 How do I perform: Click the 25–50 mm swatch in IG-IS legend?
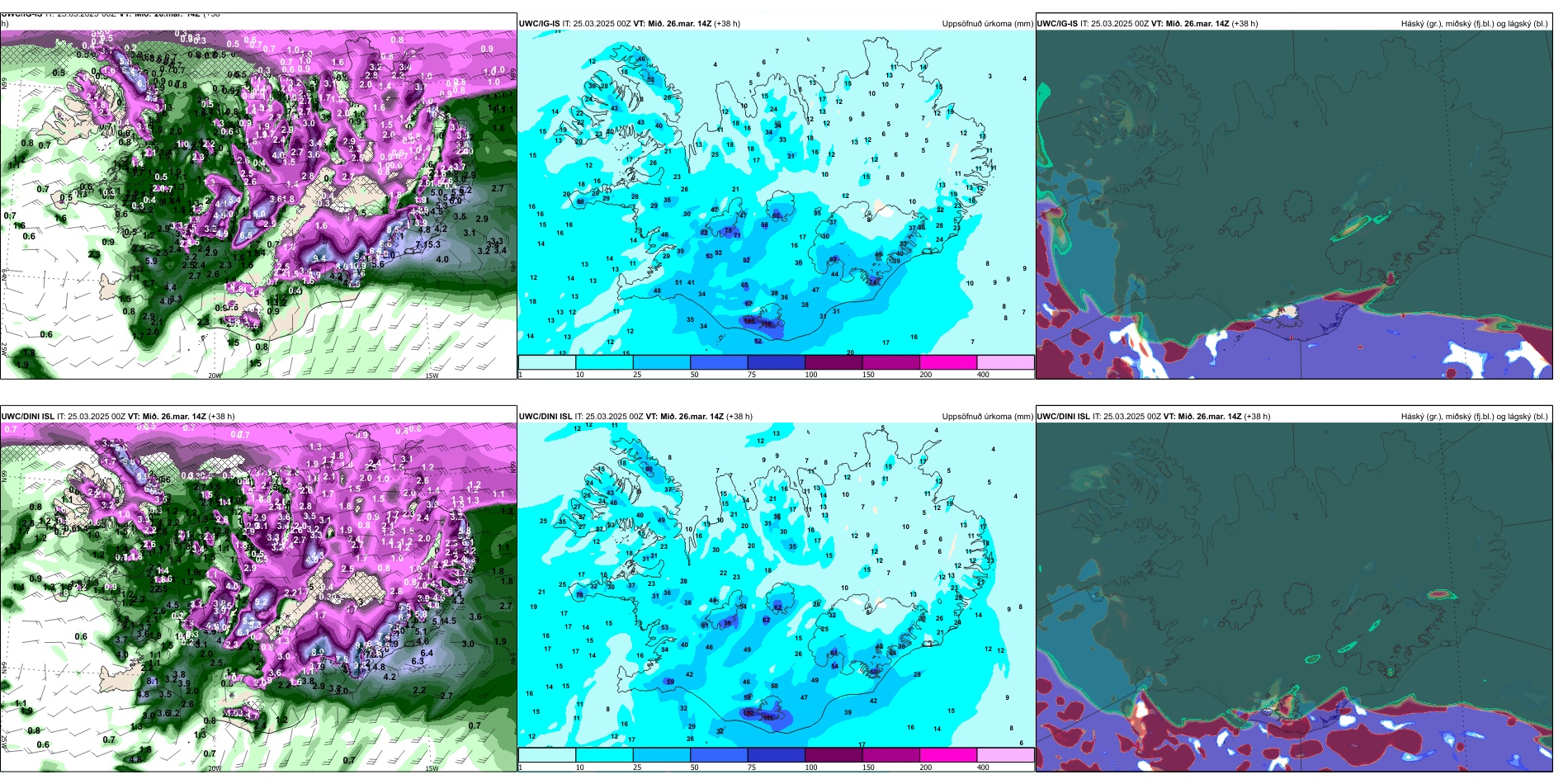pos(662,362)
